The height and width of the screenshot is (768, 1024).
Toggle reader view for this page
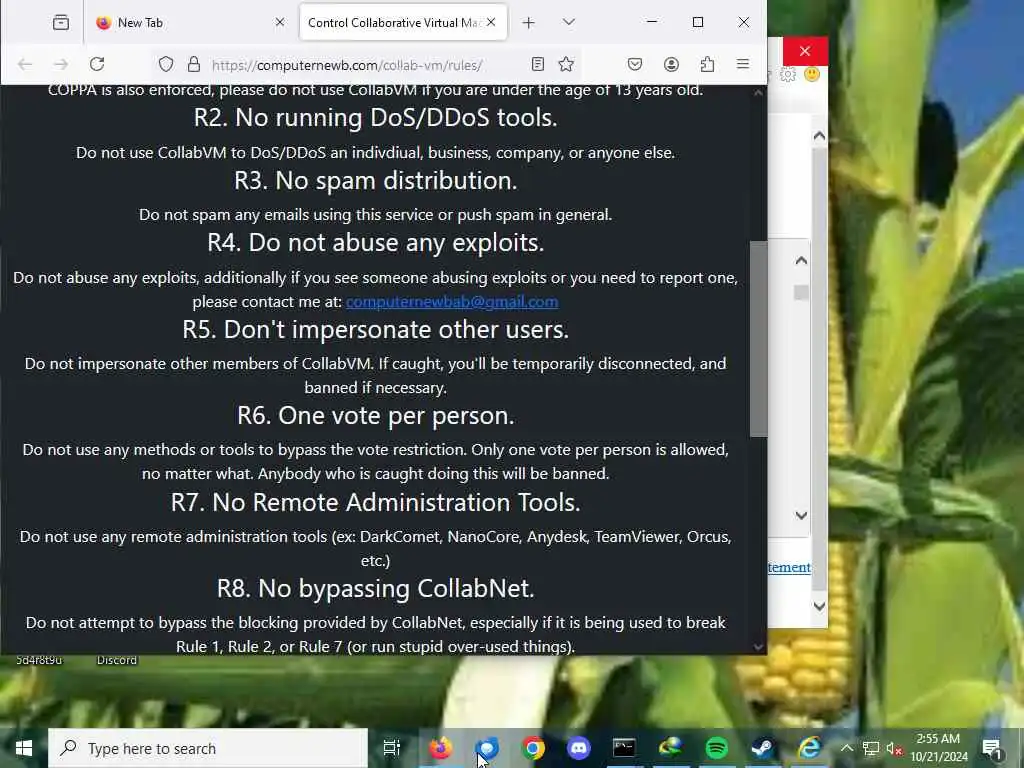coord(537,64)
